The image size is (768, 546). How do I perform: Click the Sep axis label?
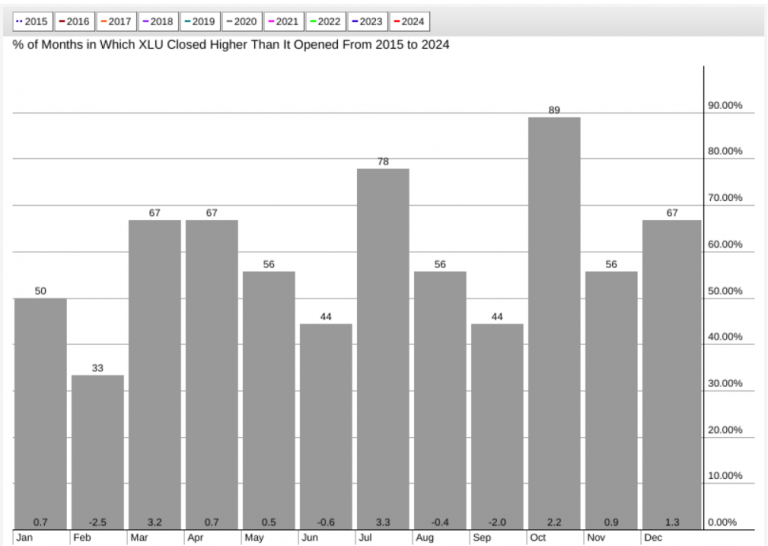coord(482,538)
